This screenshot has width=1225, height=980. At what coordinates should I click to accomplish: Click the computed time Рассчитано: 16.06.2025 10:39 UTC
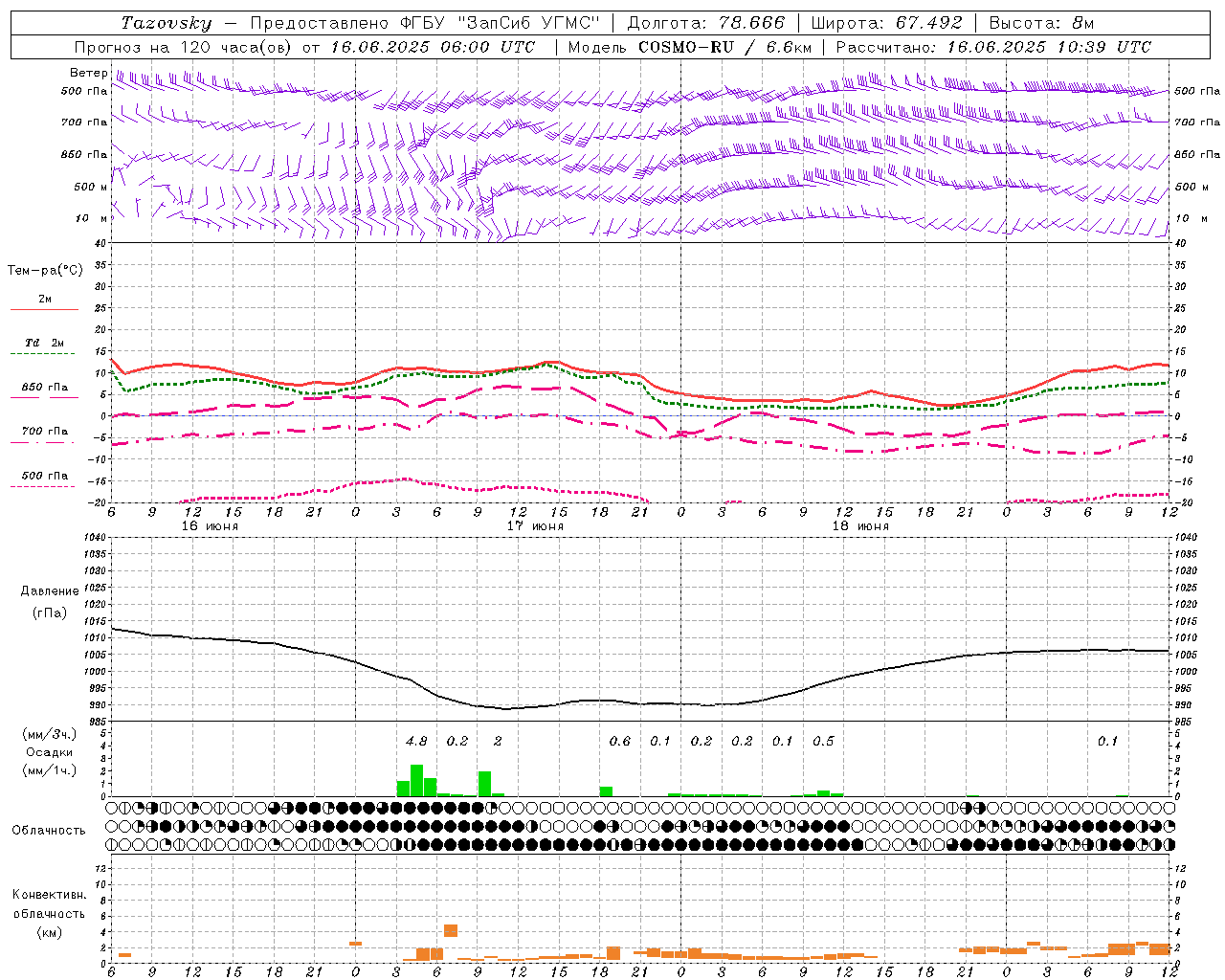coord(993,47)
